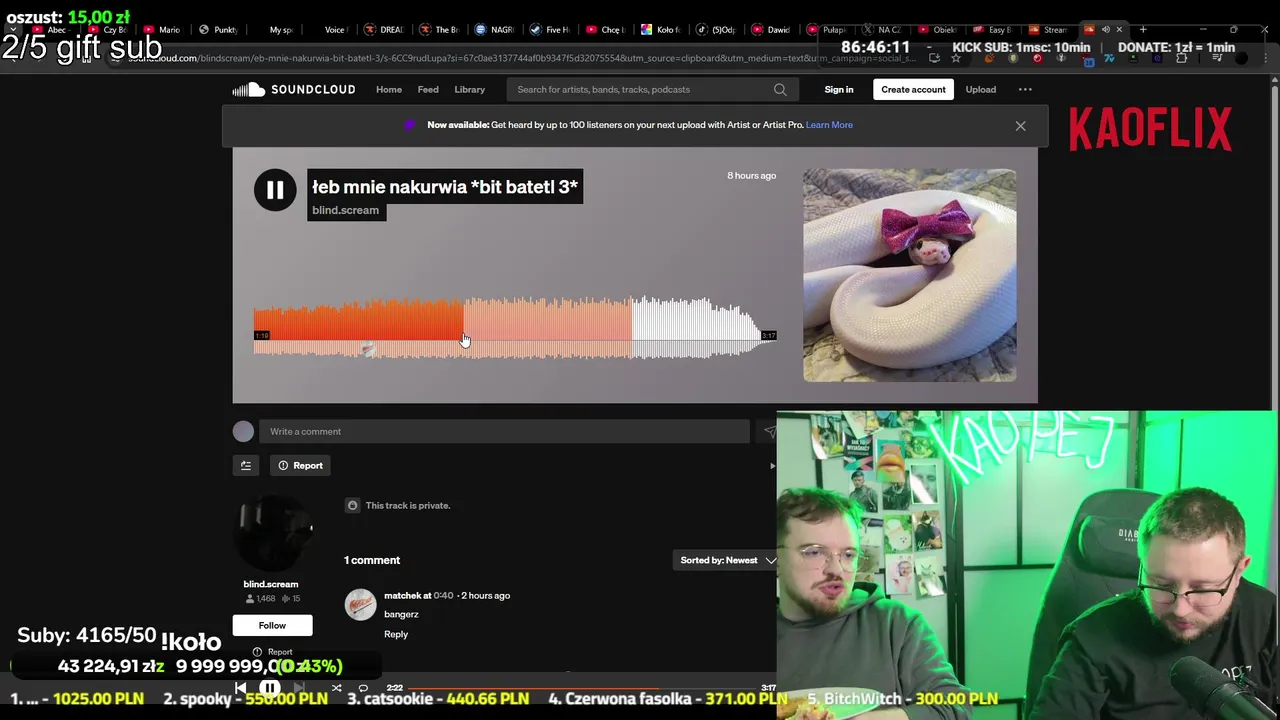This screenshot has height=720, width=1280.
Task: Jump to the 0:40 comment timestamp
Action: click(x=443, y=596)
